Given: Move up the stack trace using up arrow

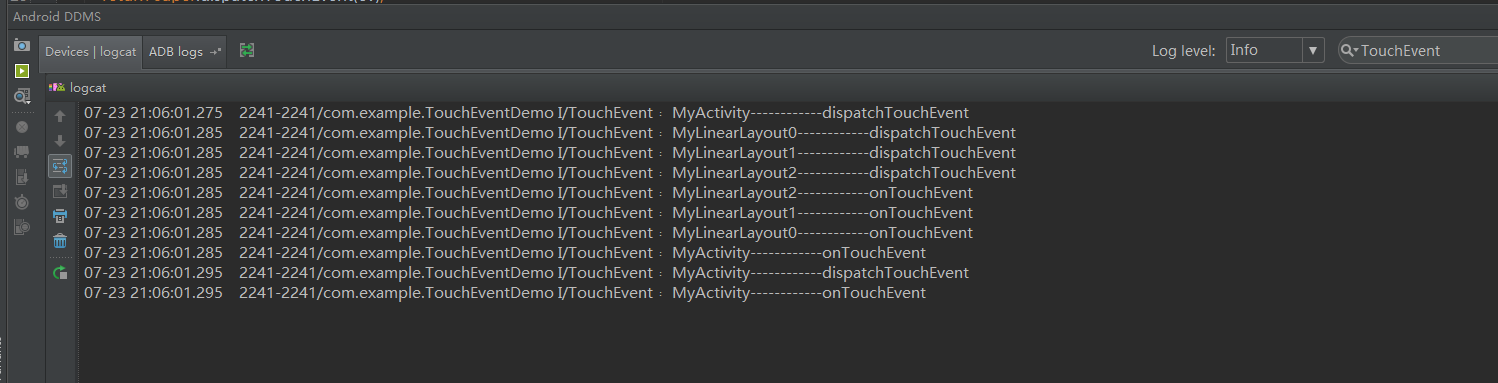Looking at the screenshot, I should (60, 116).
